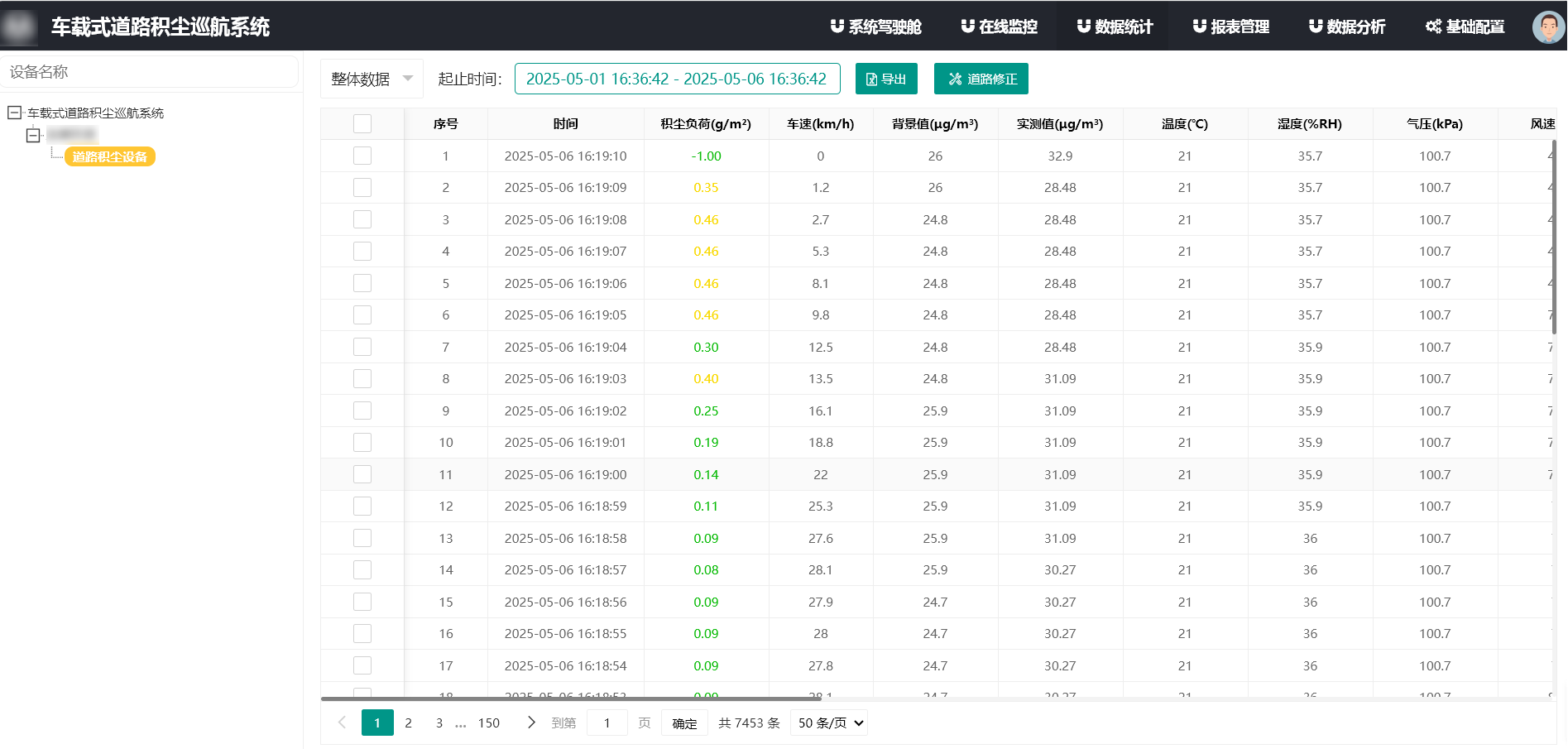Click the 数据分析 menu icon
Image resolution: width=1568 pixels, height=749 pixels.
click(1316, 26)
